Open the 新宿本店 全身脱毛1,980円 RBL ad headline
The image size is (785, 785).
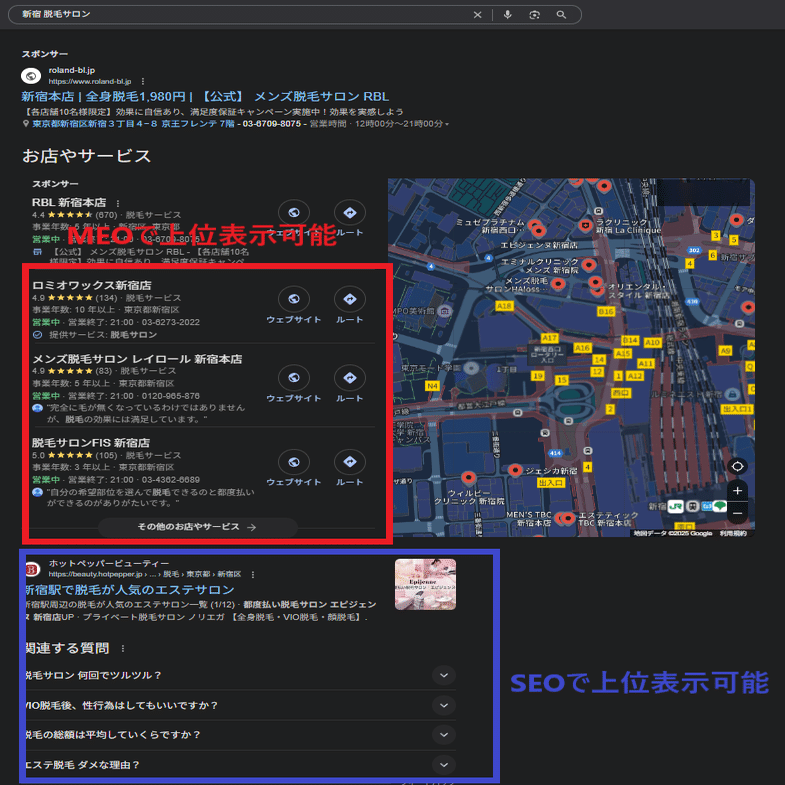pos(205,96)
